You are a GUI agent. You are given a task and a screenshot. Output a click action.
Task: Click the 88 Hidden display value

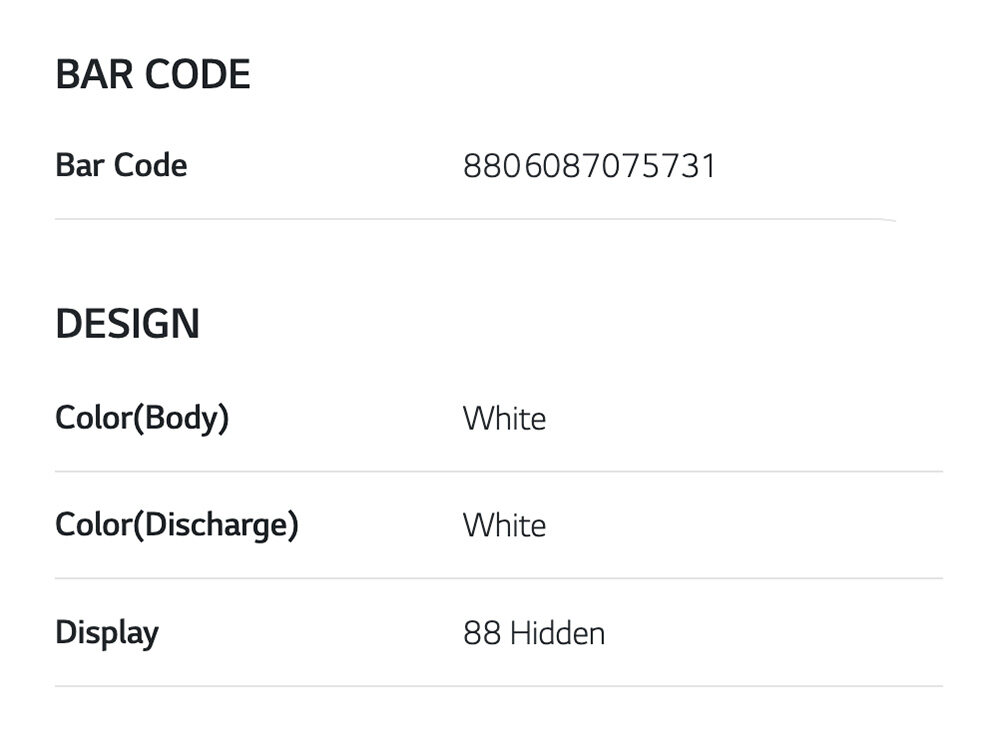coord(534,633)
